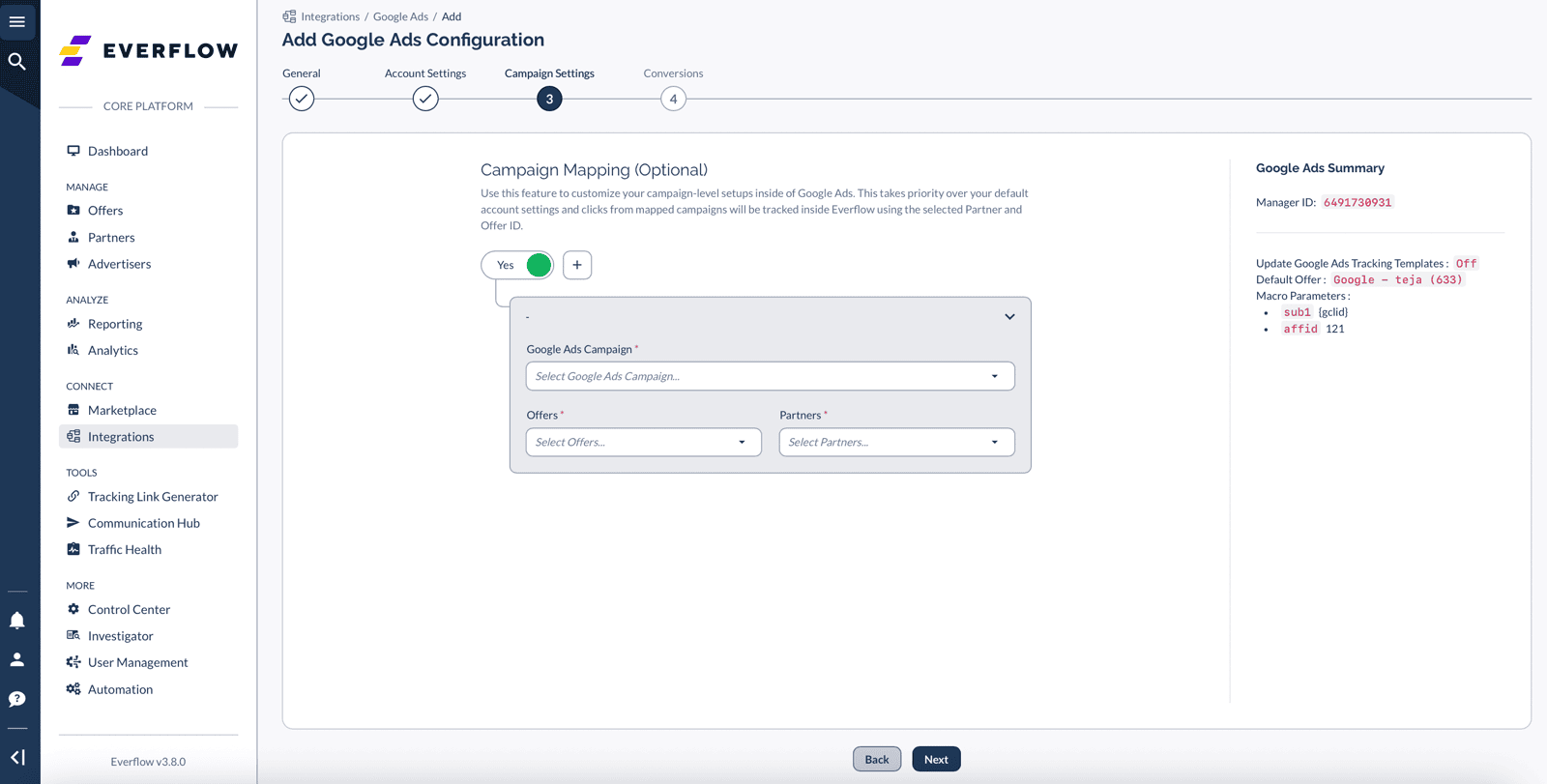This screenshot has height=784, width=1547.
Task: Click the Partners person icon
Action: (x=73, y=237)
